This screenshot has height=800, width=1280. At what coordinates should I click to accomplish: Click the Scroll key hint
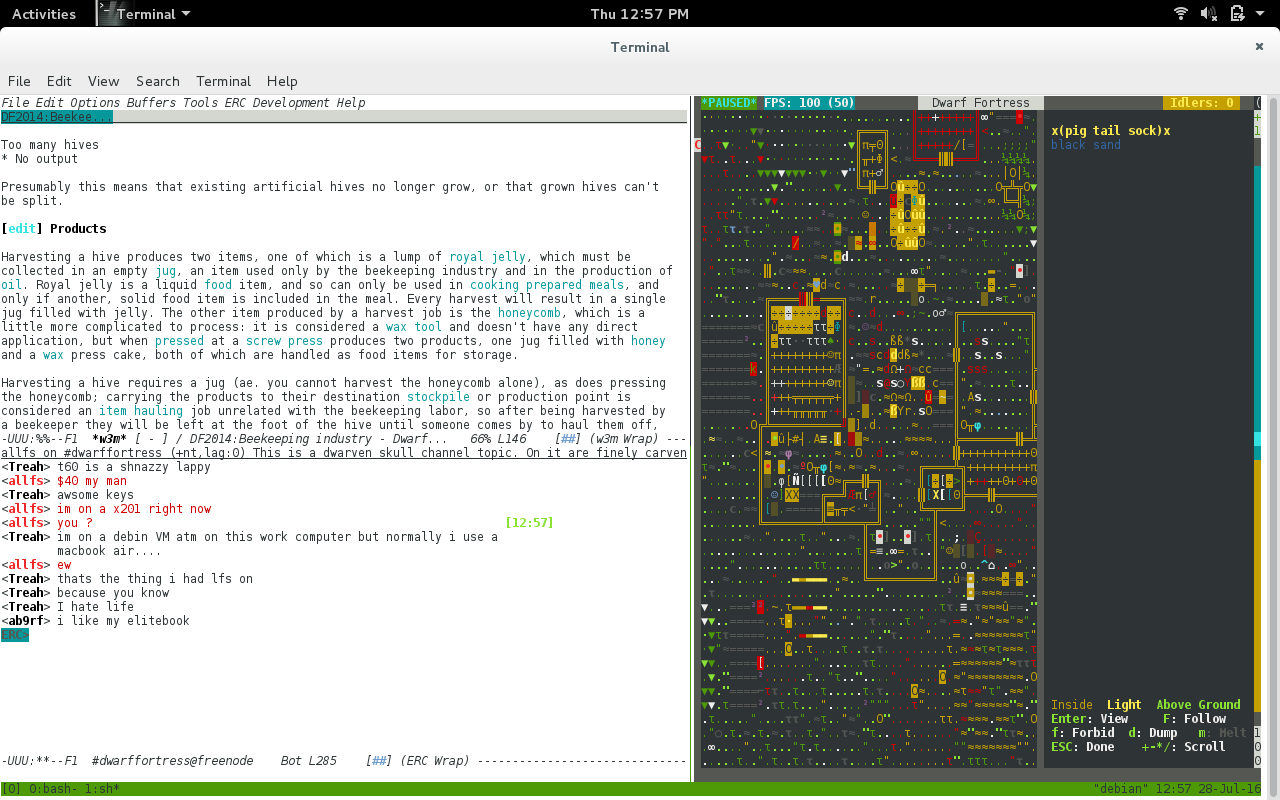1184,747
